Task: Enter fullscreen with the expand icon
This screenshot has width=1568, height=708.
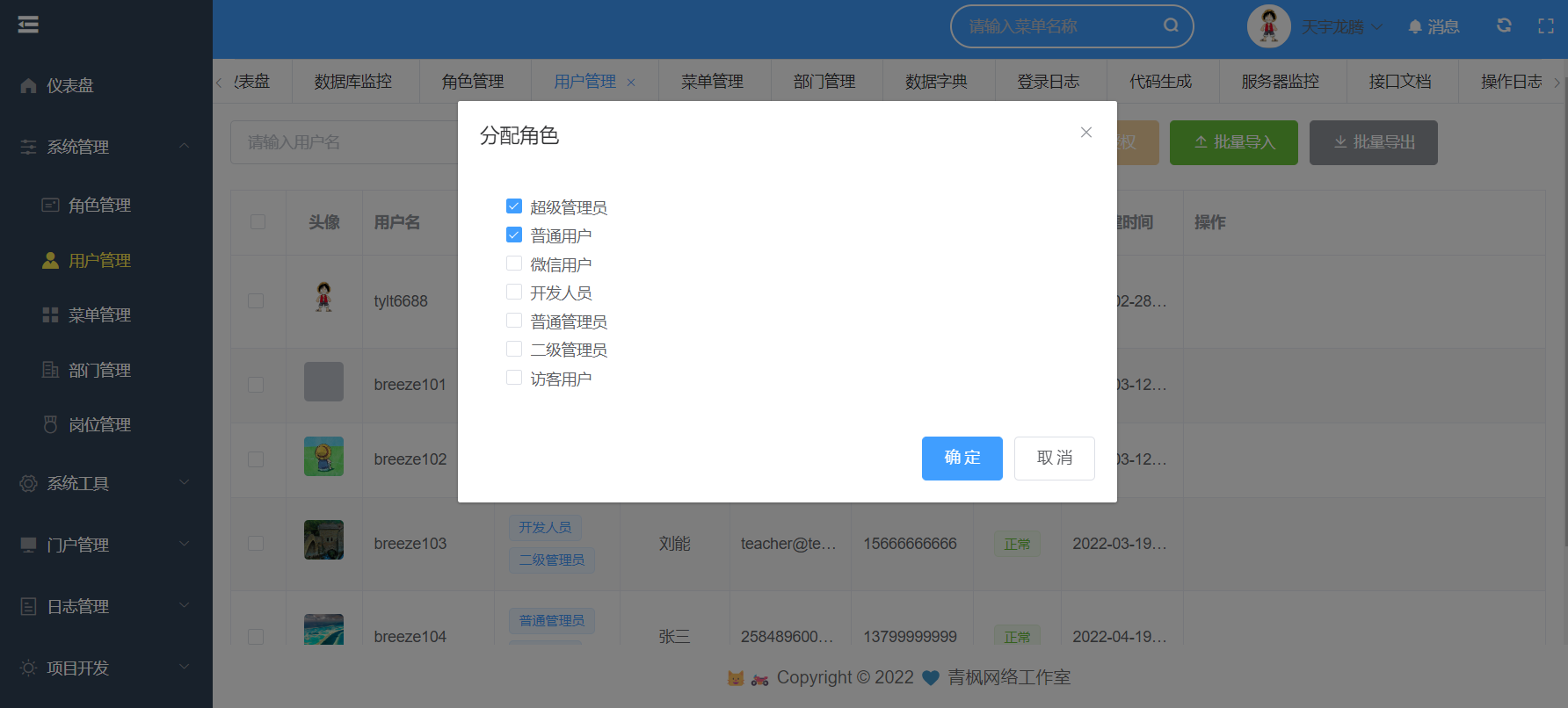Action: pos(1545,26)
